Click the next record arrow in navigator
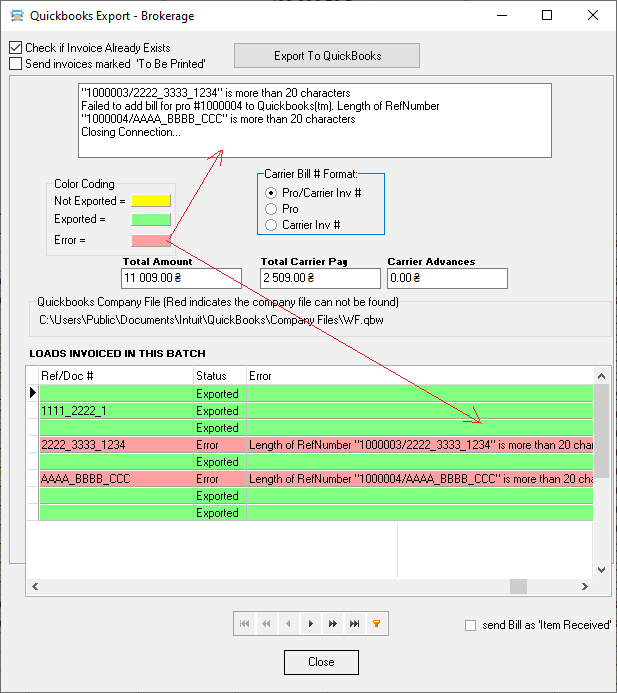This screenshot has width=617, height=693. [x=310, y=624]
